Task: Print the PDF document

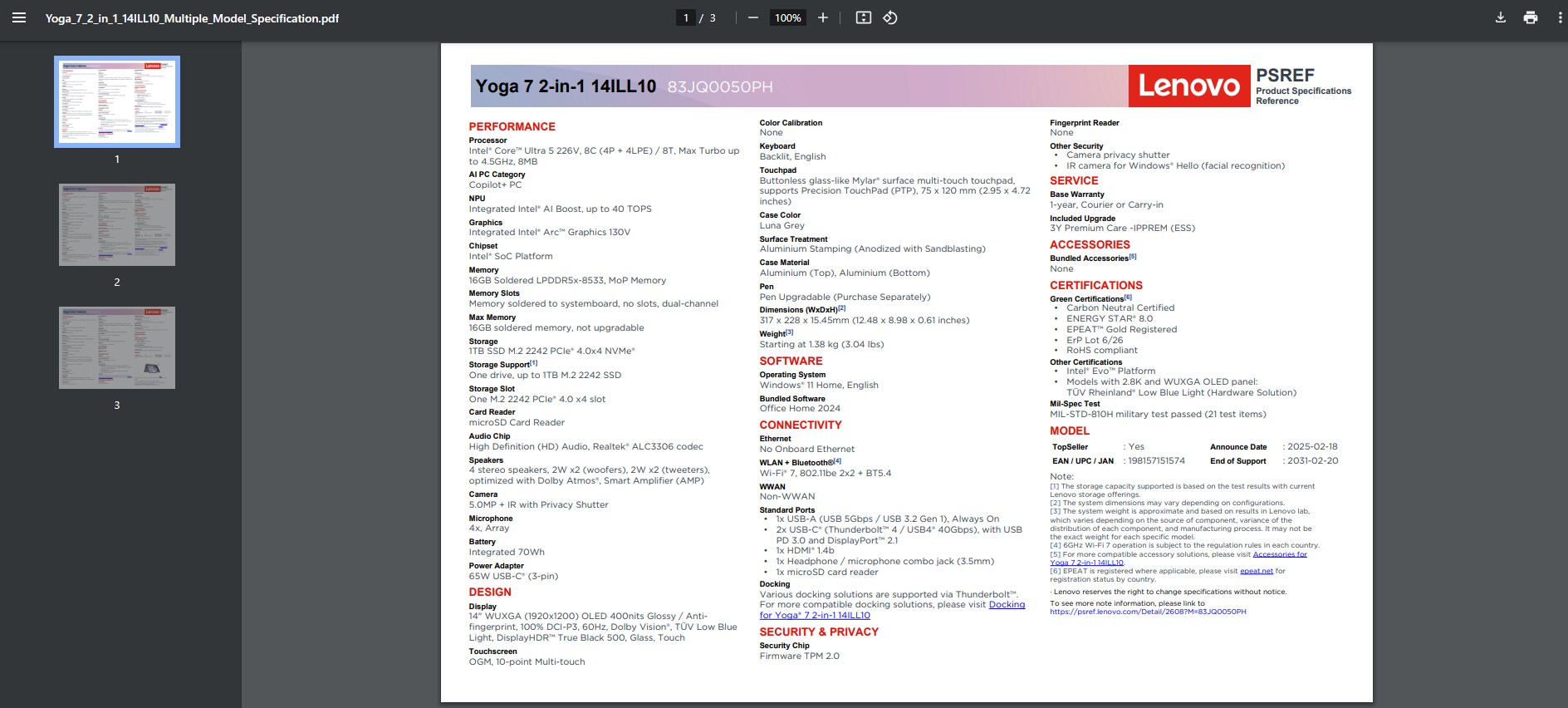Action: tap(1530, 17)
